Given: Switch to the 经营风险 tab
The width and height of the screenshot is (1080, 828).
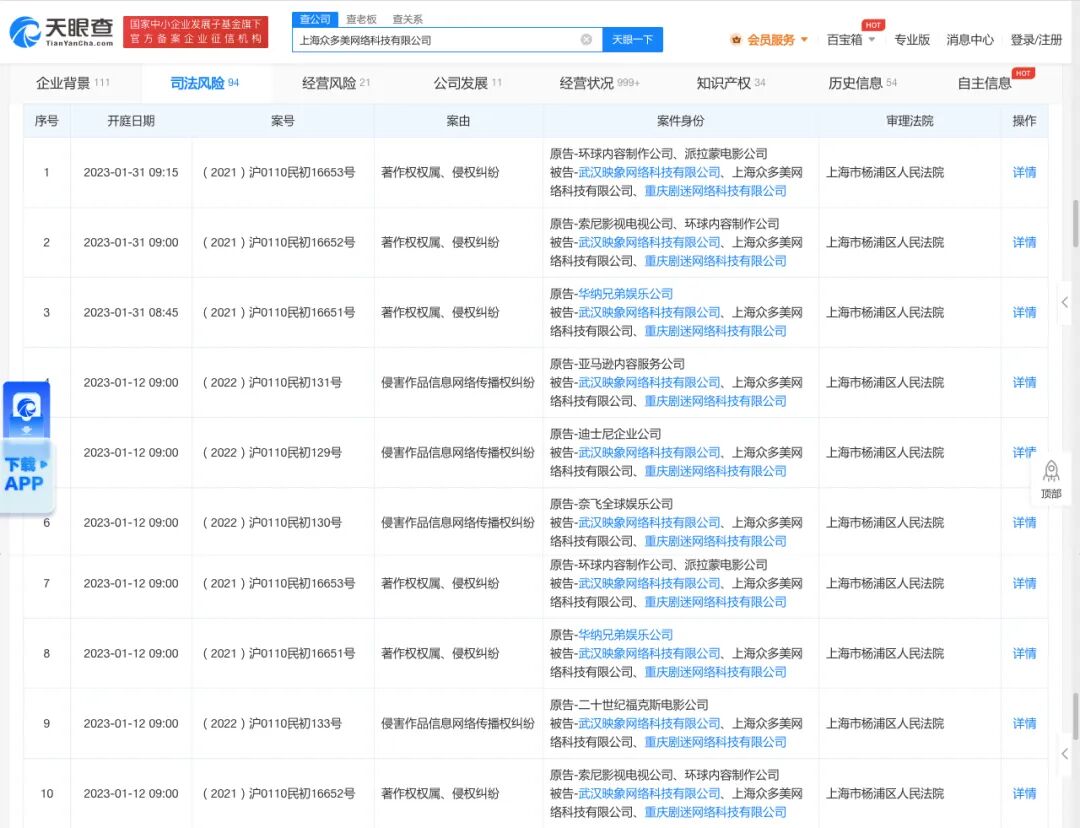Looking at the screenshot, I should pos(328,84).
